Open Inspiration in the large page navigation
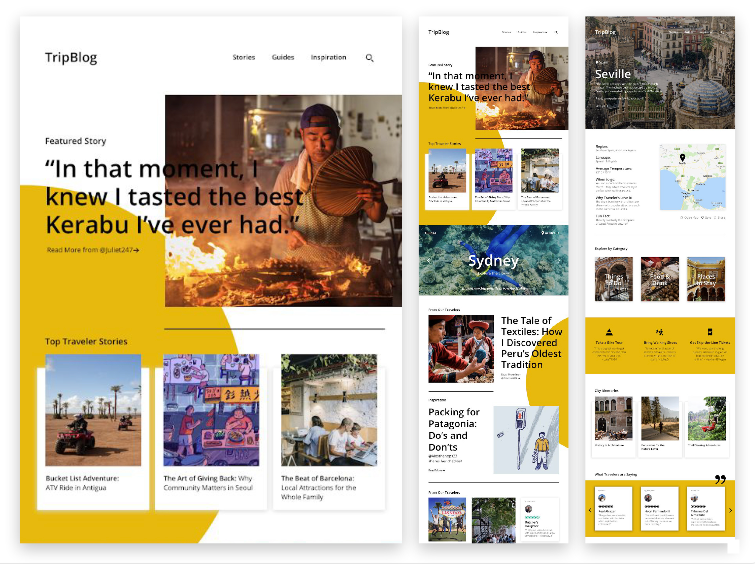Viewport: 755px width, 564px height. coord(328,57)
